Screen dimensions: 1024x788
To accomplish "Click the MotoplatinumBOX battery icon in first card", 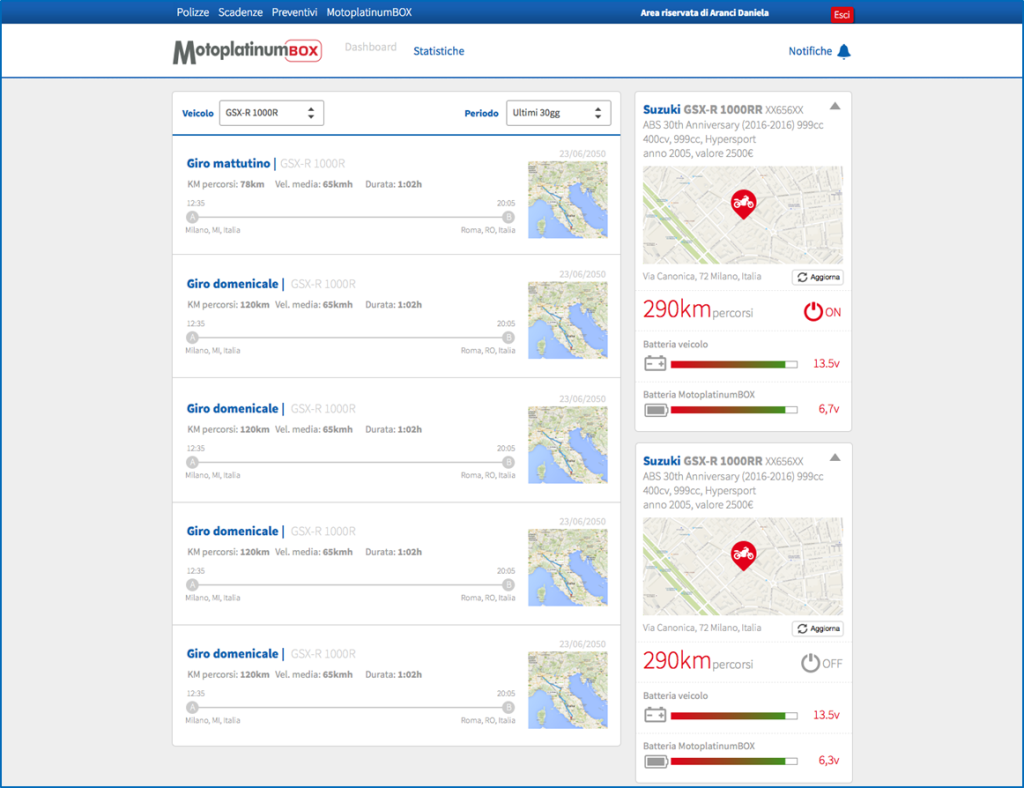I will pos(655,409).
